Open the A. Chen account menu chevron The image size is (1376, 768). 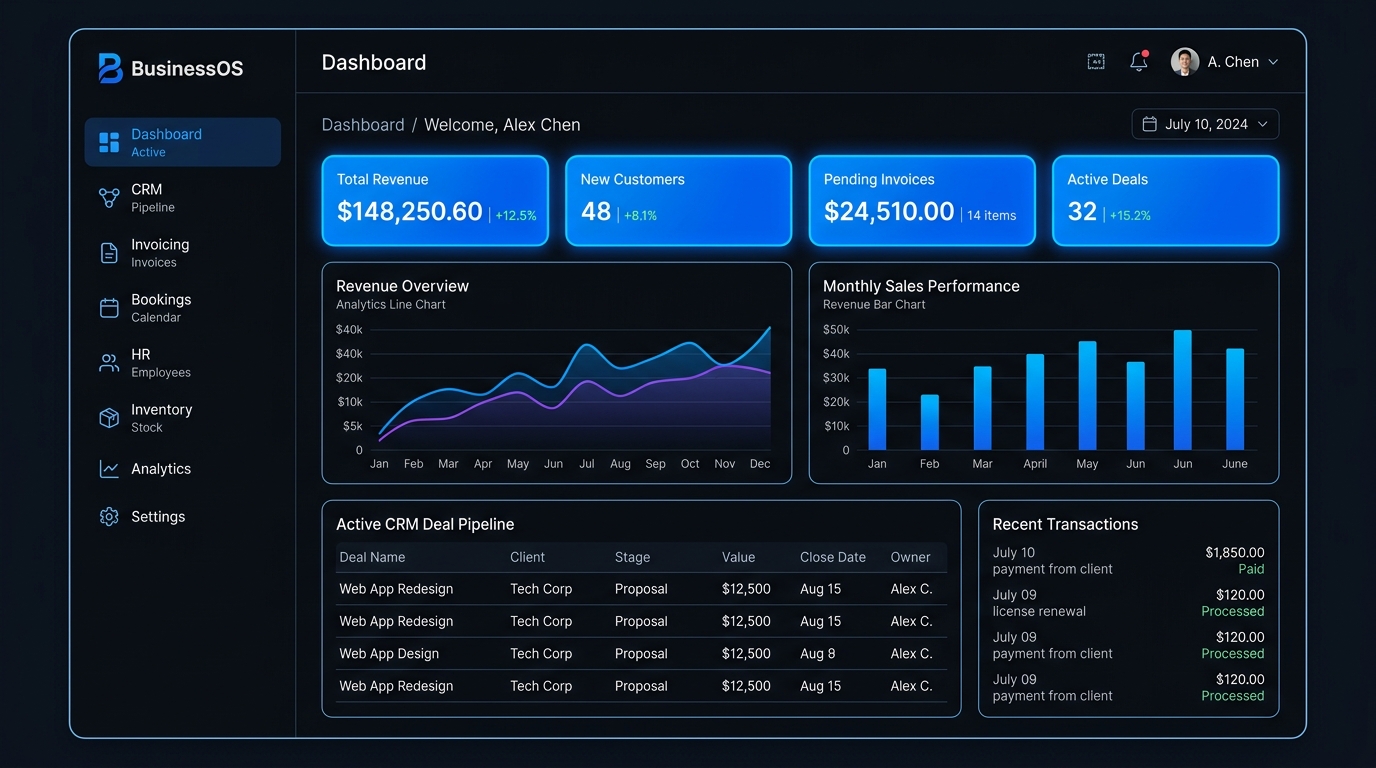pyautogui.click(x=1273, y=62)
